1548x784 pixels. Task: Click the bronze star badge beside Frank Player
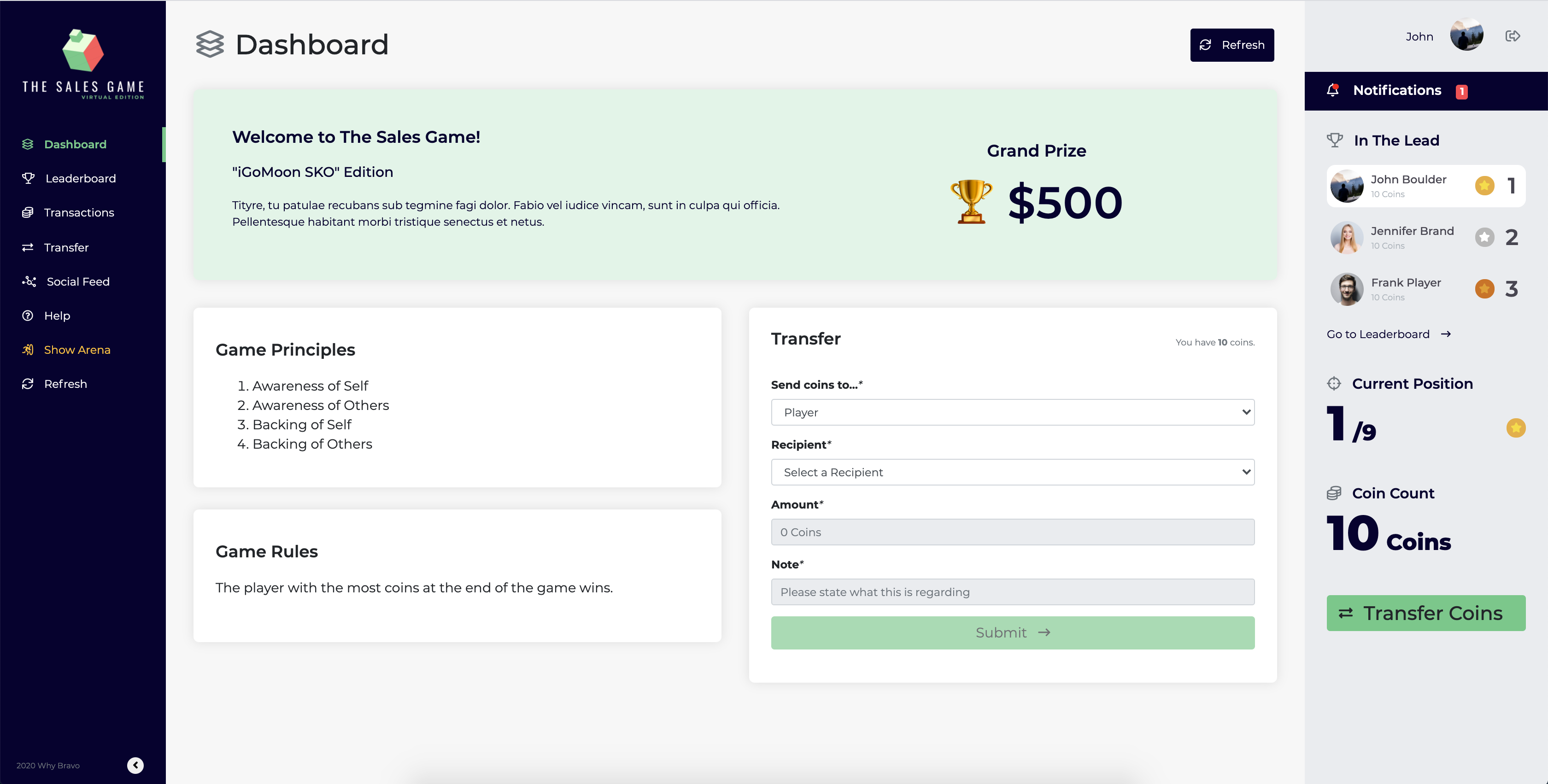[x=1484, y=289]
